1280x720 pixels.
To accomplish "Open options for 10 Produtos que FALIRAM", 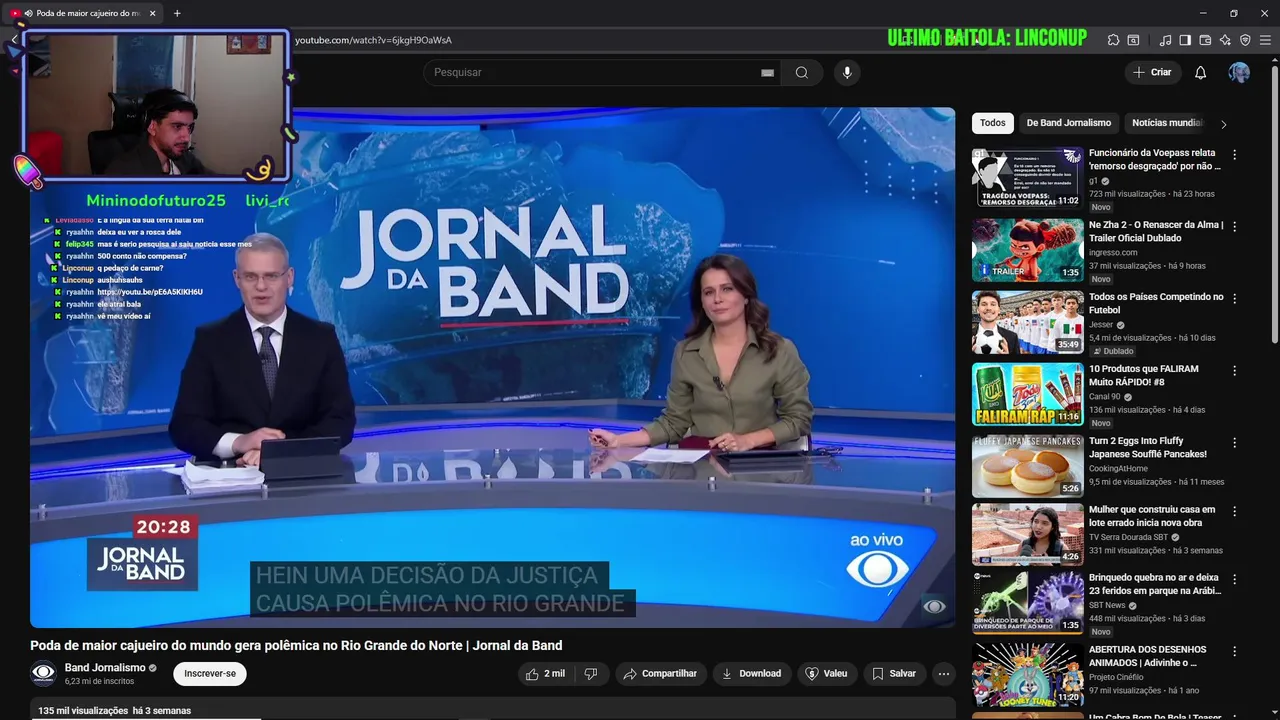I will [x=1234, y=371].
